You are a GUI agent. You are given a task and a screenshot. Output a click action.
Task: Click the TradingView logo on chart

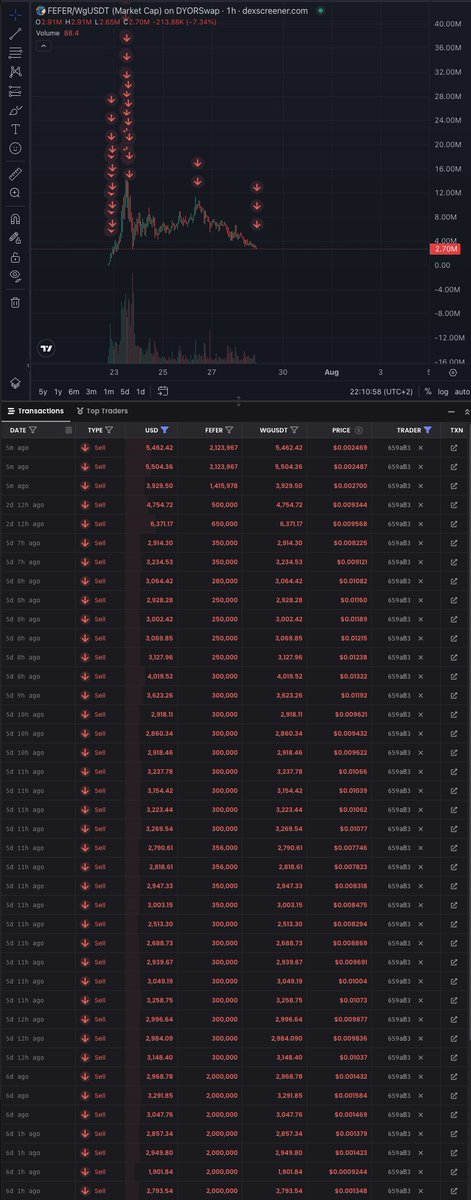46,349
